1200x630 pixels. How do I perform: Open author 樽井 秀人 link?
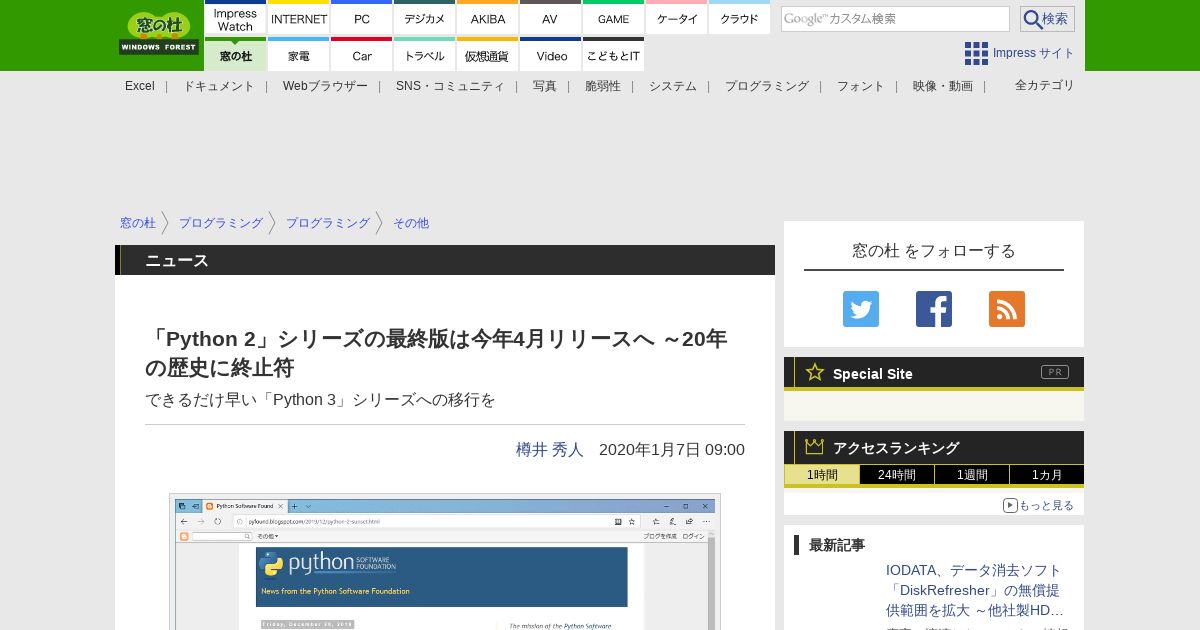(550, 449)
